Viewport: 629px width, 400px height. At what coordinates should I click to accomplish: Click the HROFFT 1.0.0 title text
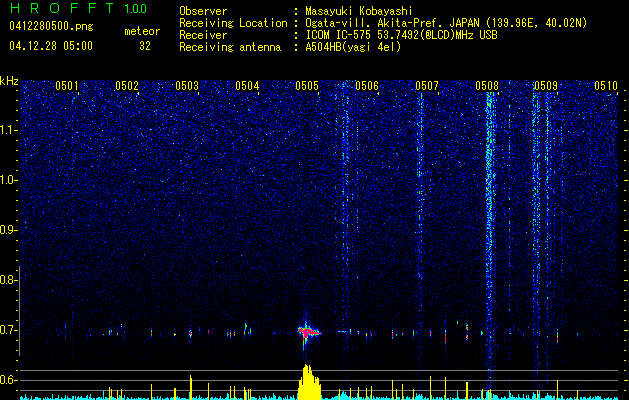(78, 8)
